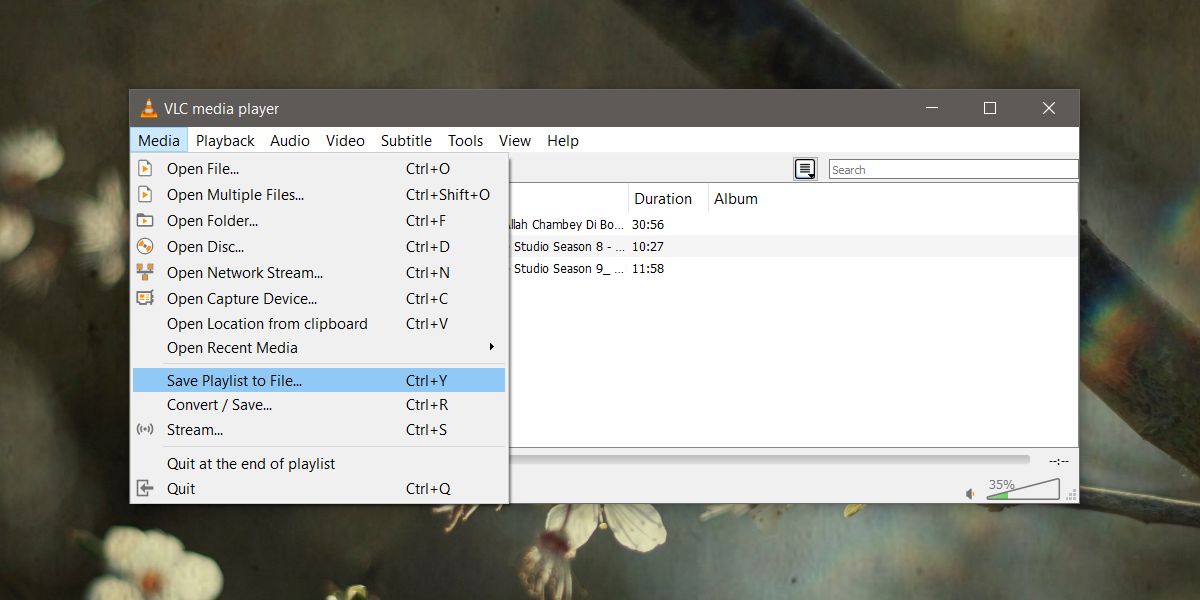Choose Quit from Media menu
This screenshot has width=1200, height=600.
tap(319, 488)
